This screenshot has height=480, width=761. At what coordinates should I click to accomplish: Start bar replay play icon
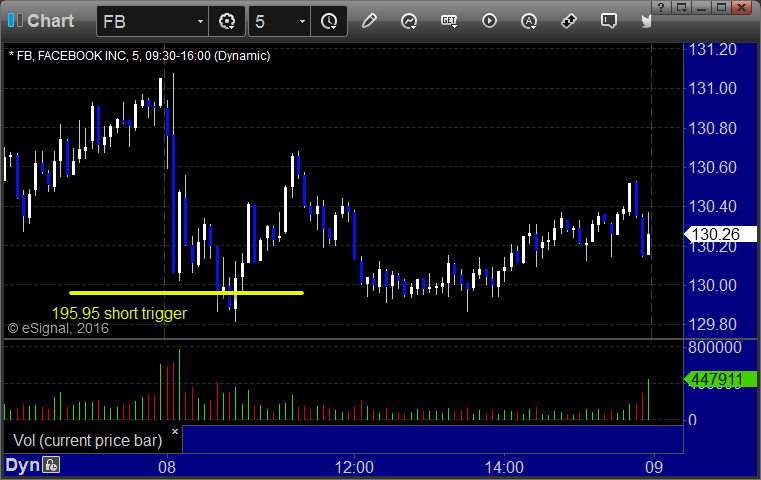[489, 21]
